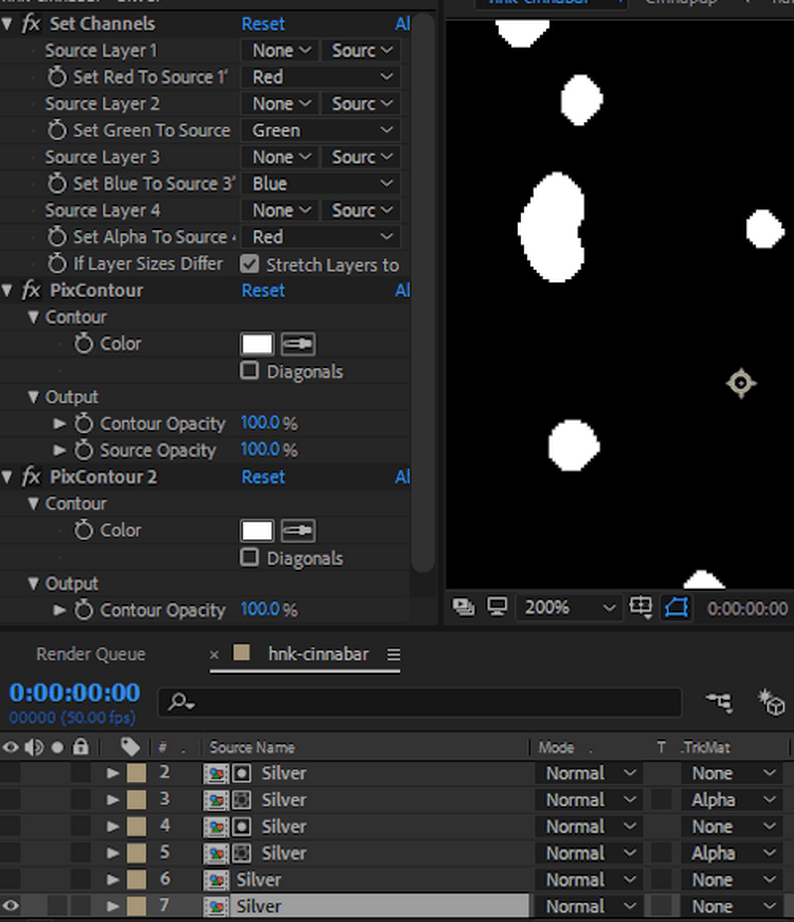Click the PixContour color eyedropper

[x=298, y=344]
